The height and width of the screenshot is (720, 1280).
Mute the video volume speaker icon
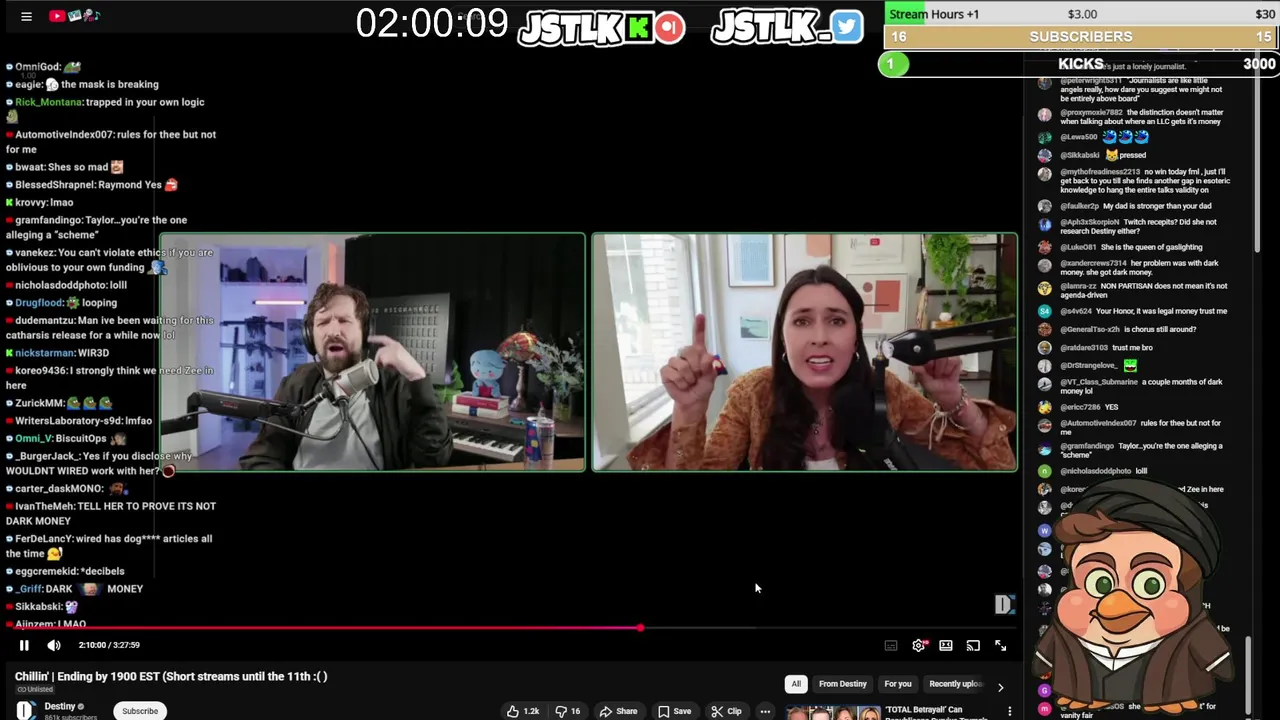point(54,646)
